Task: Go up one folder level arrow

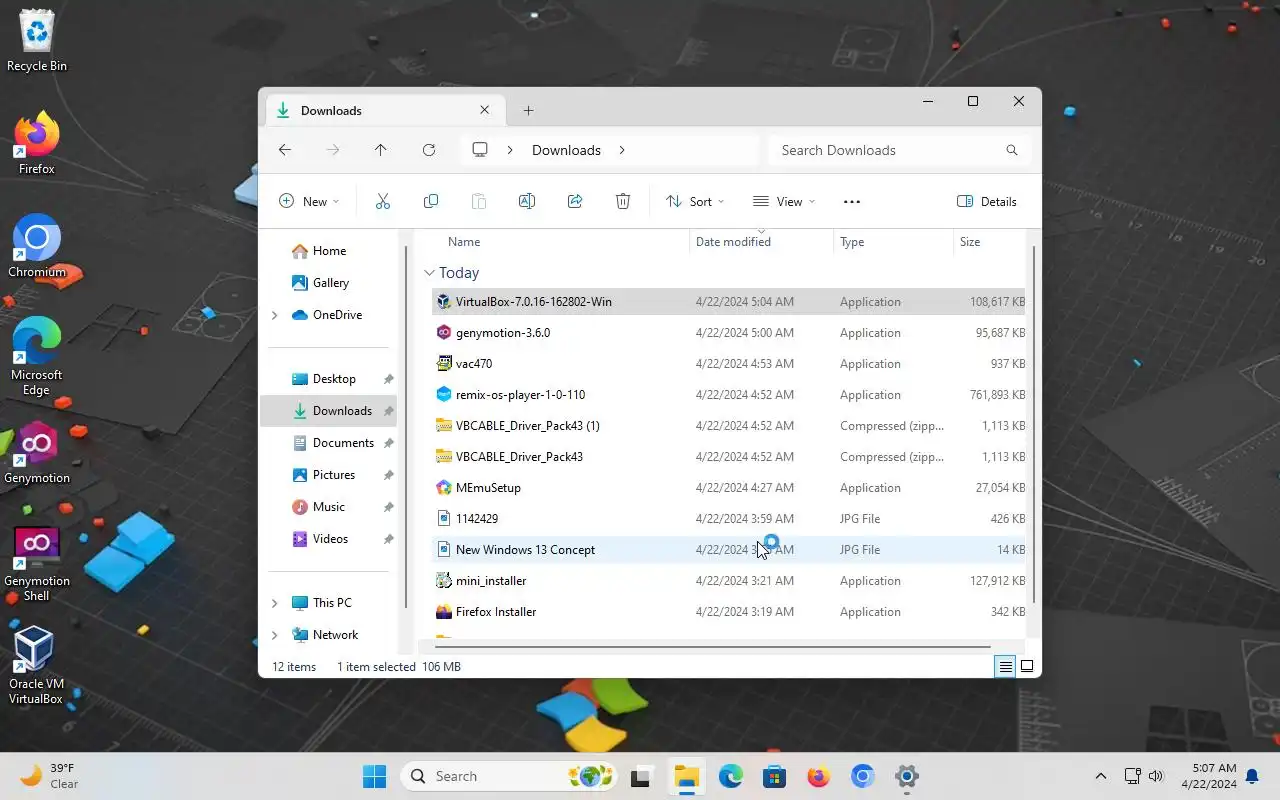Action: pyautogui.click(x=381, y=150)
